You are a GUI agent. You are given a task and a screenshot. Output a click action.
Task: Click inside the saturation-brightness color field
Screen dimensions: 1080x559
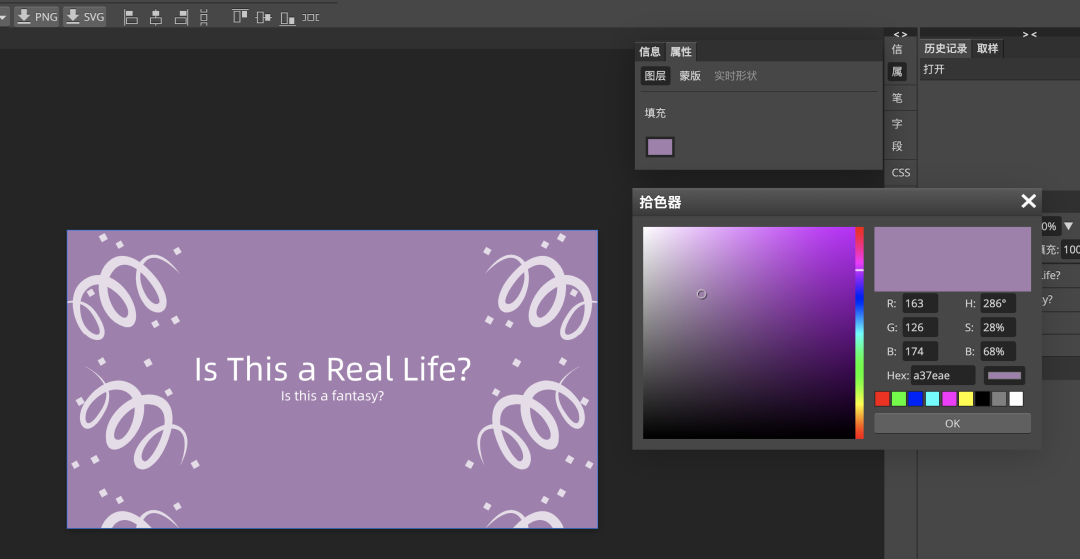coord(749,333)
